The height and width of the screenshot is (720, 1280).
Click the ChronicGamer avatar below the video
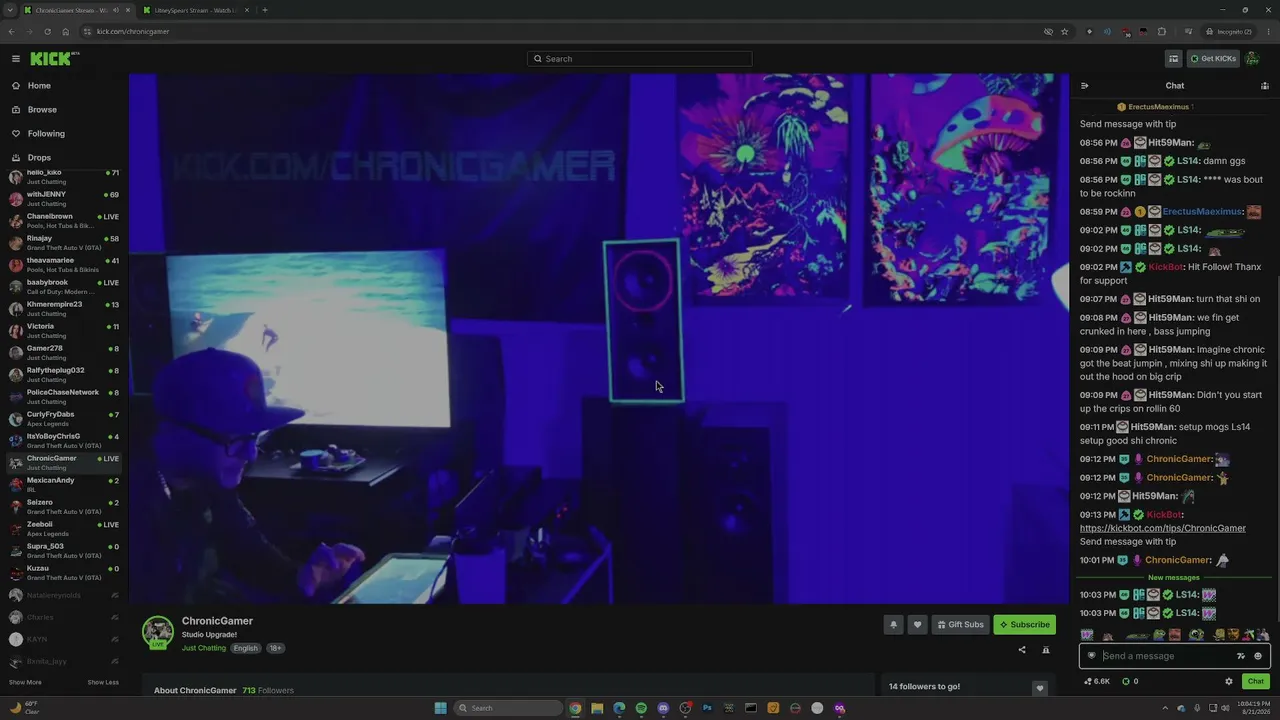[x=158, y=632]
